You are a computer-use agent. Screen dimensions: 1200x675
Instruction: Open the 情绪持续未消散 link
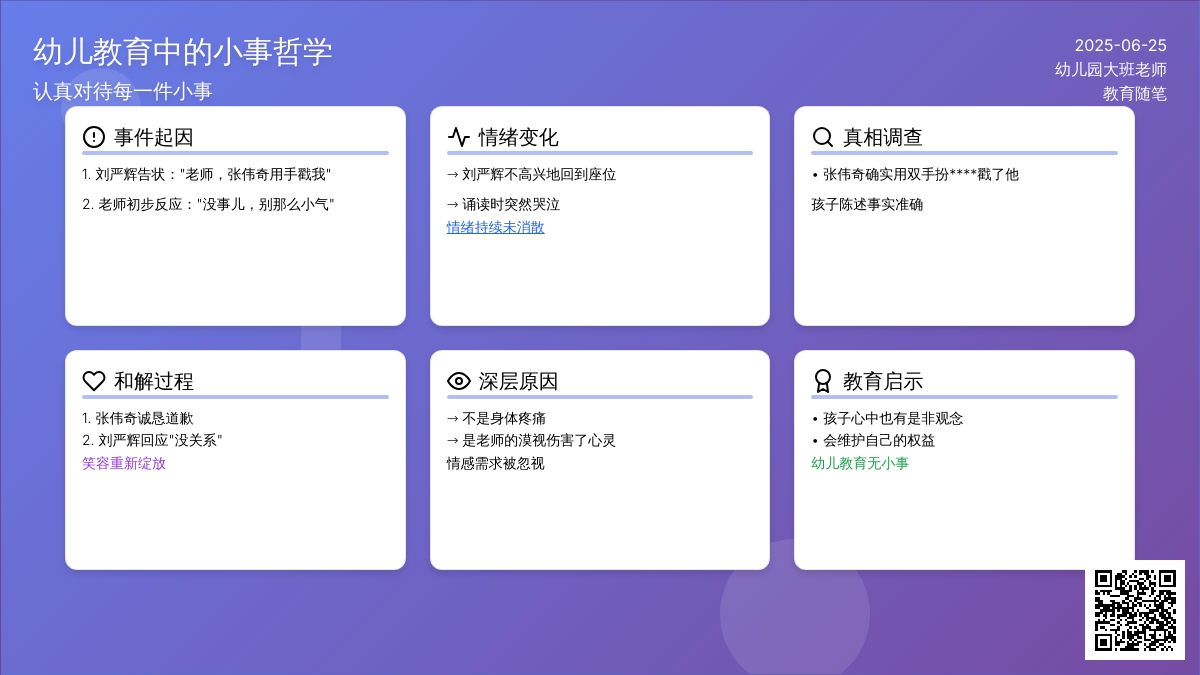pos(496,227)
